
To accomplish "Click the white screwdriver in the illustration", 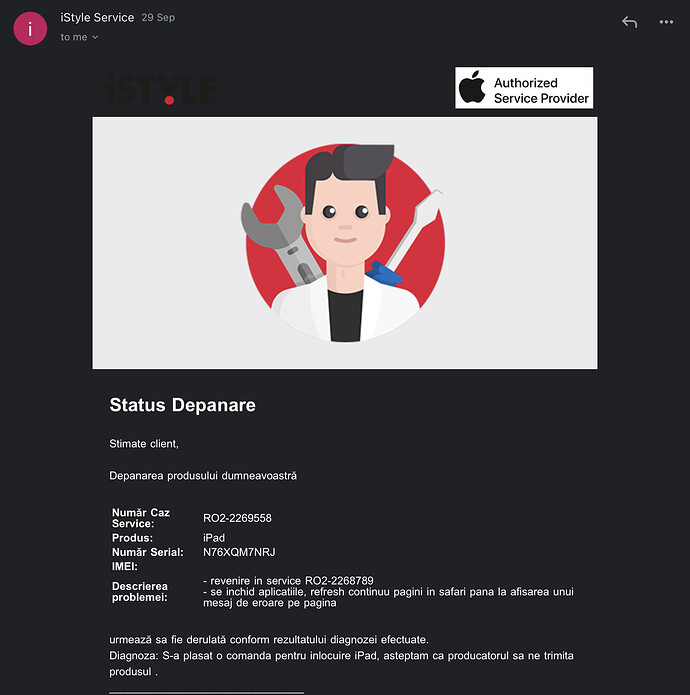I will pos(413,228).
